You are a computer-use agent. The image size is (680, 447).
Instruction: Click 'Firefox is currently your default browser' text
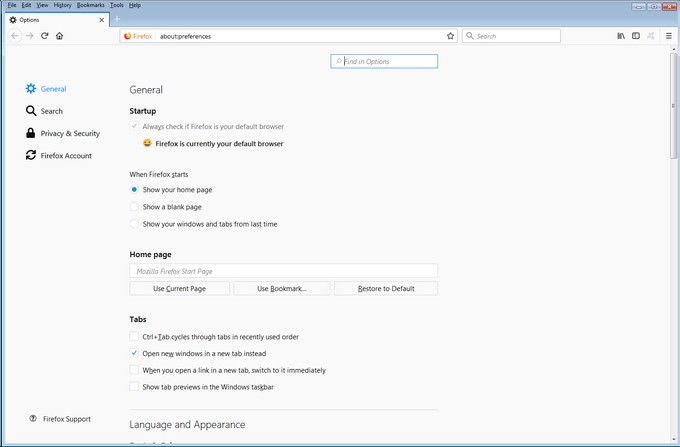[x=219, y=144]
